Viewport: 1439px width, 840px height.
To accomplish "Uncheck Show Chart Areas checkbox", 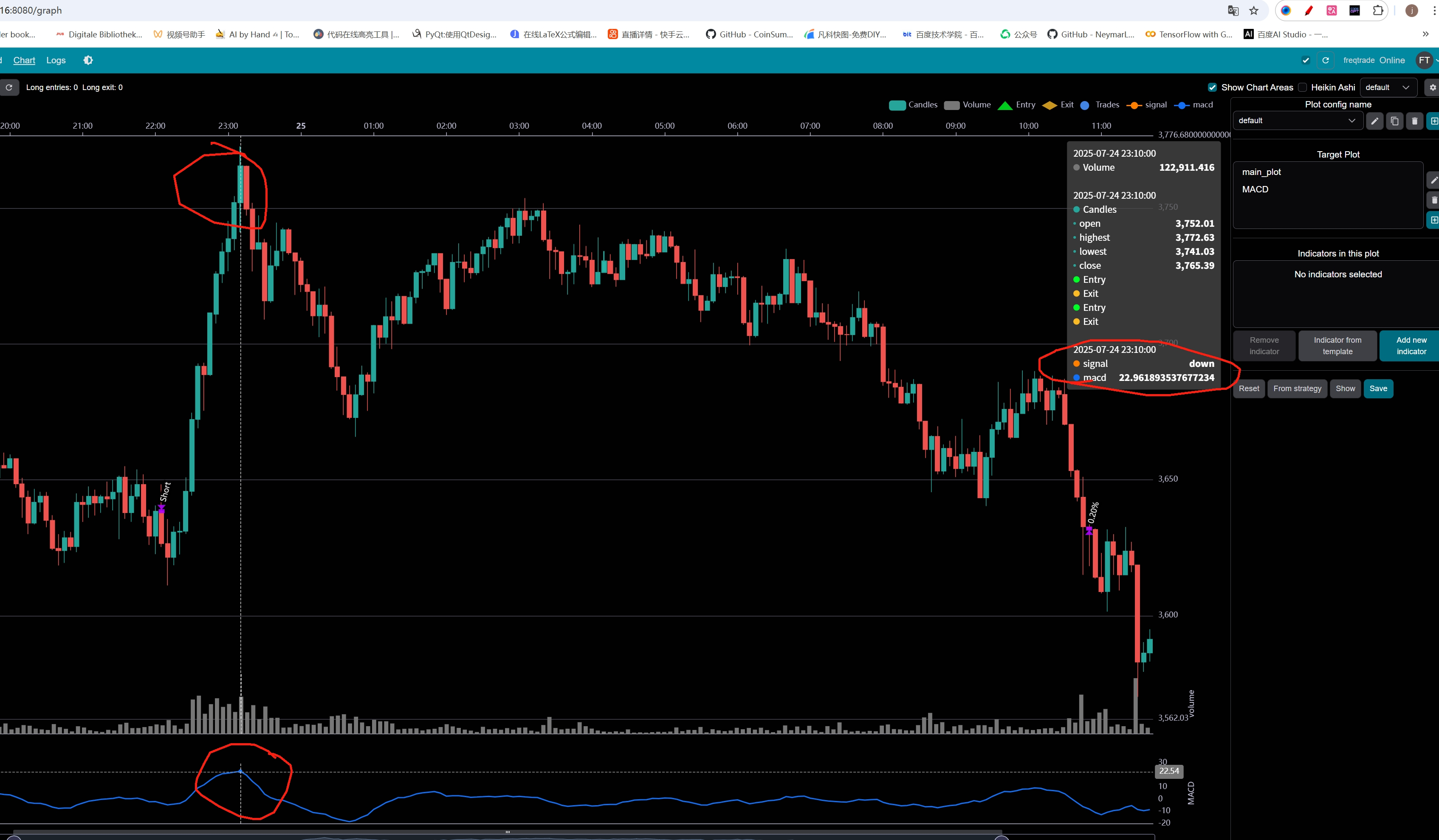I will point(1212,87).
